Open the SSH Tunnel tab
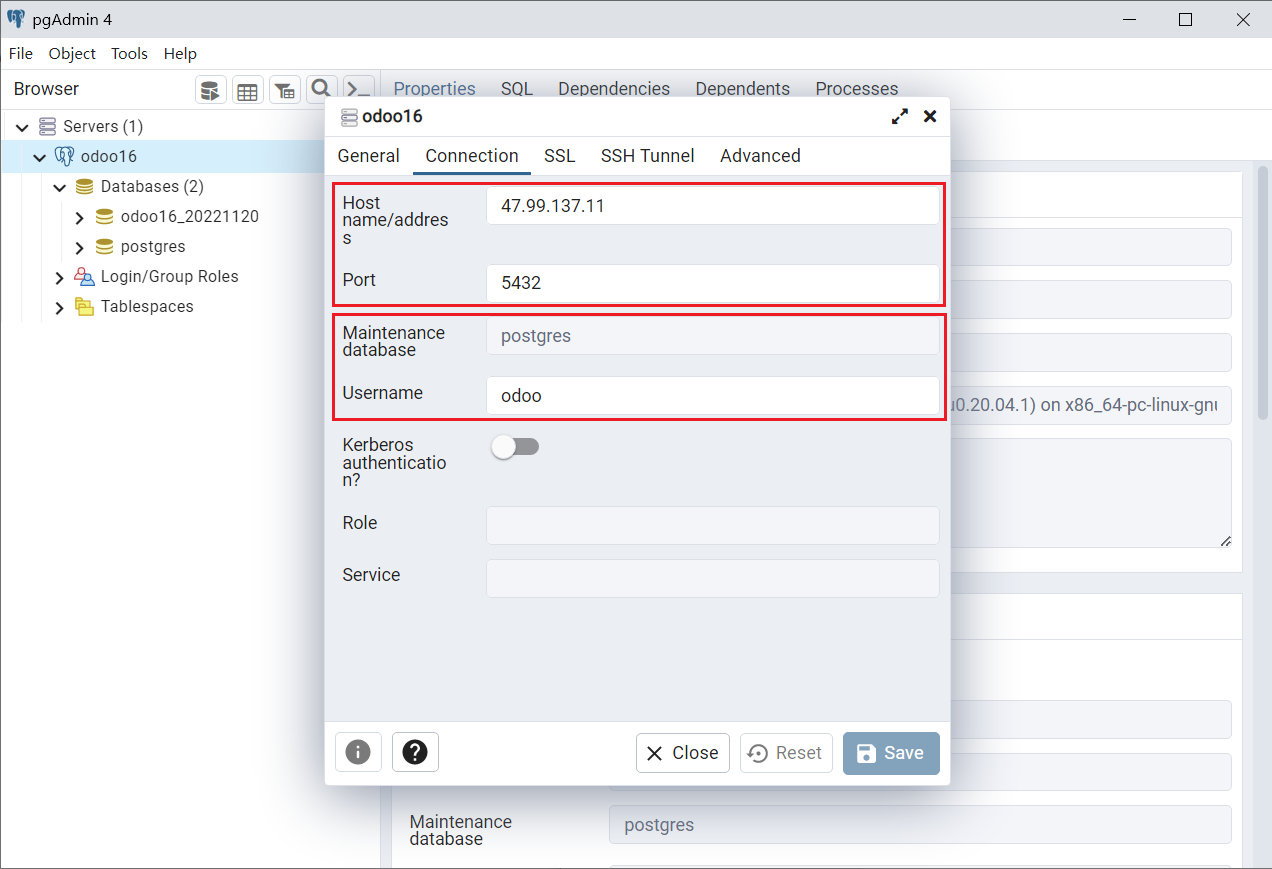Viewport: 1272px width, 869px height. 647,156
